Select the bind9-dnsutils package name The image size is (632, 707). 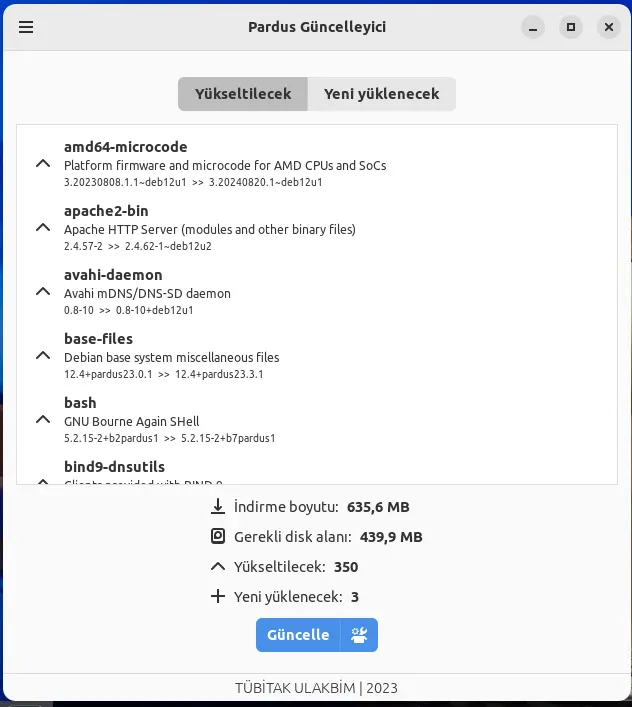[x=114, y=467]
